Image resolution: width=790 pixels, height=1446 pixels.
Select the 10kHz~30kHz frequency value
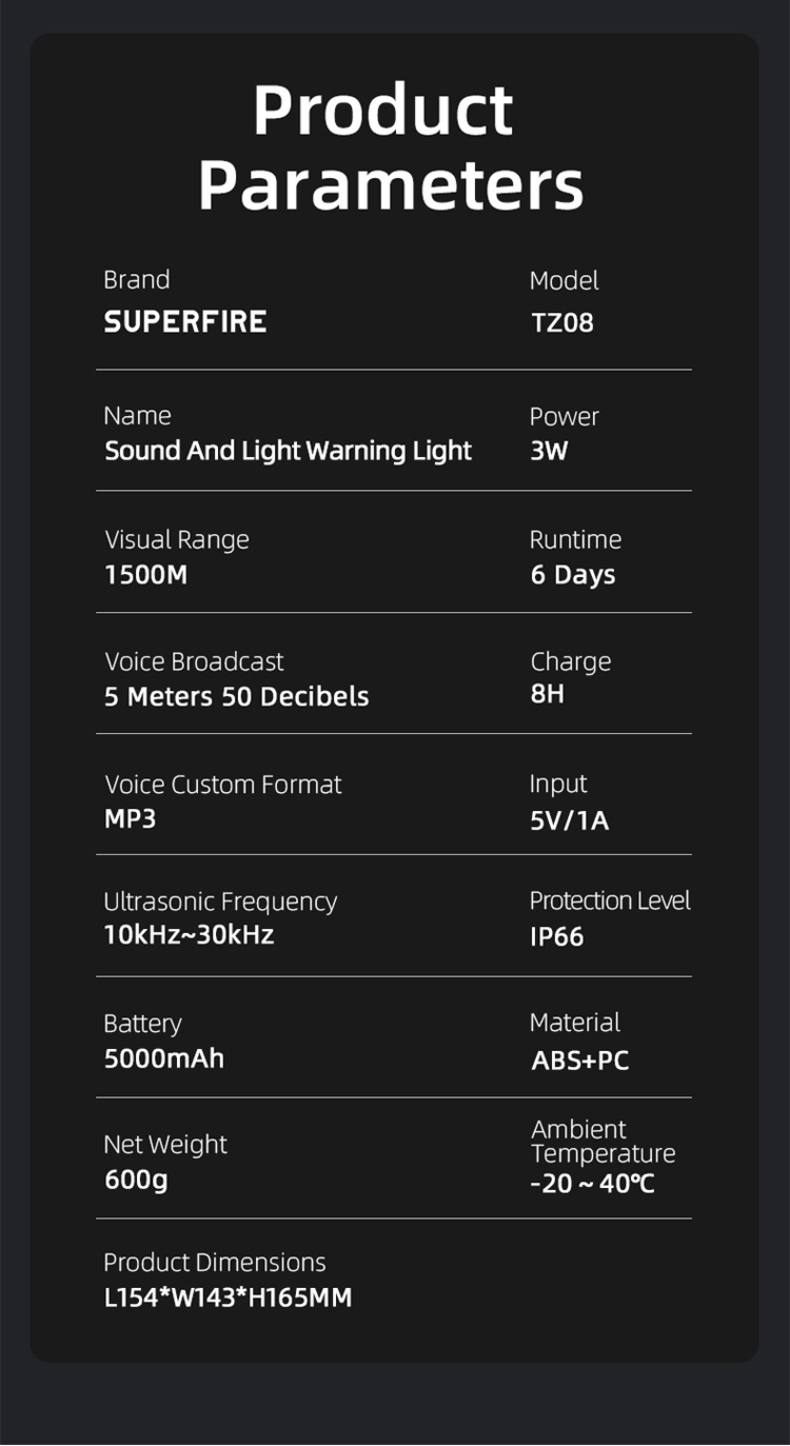tap(189, 935)
